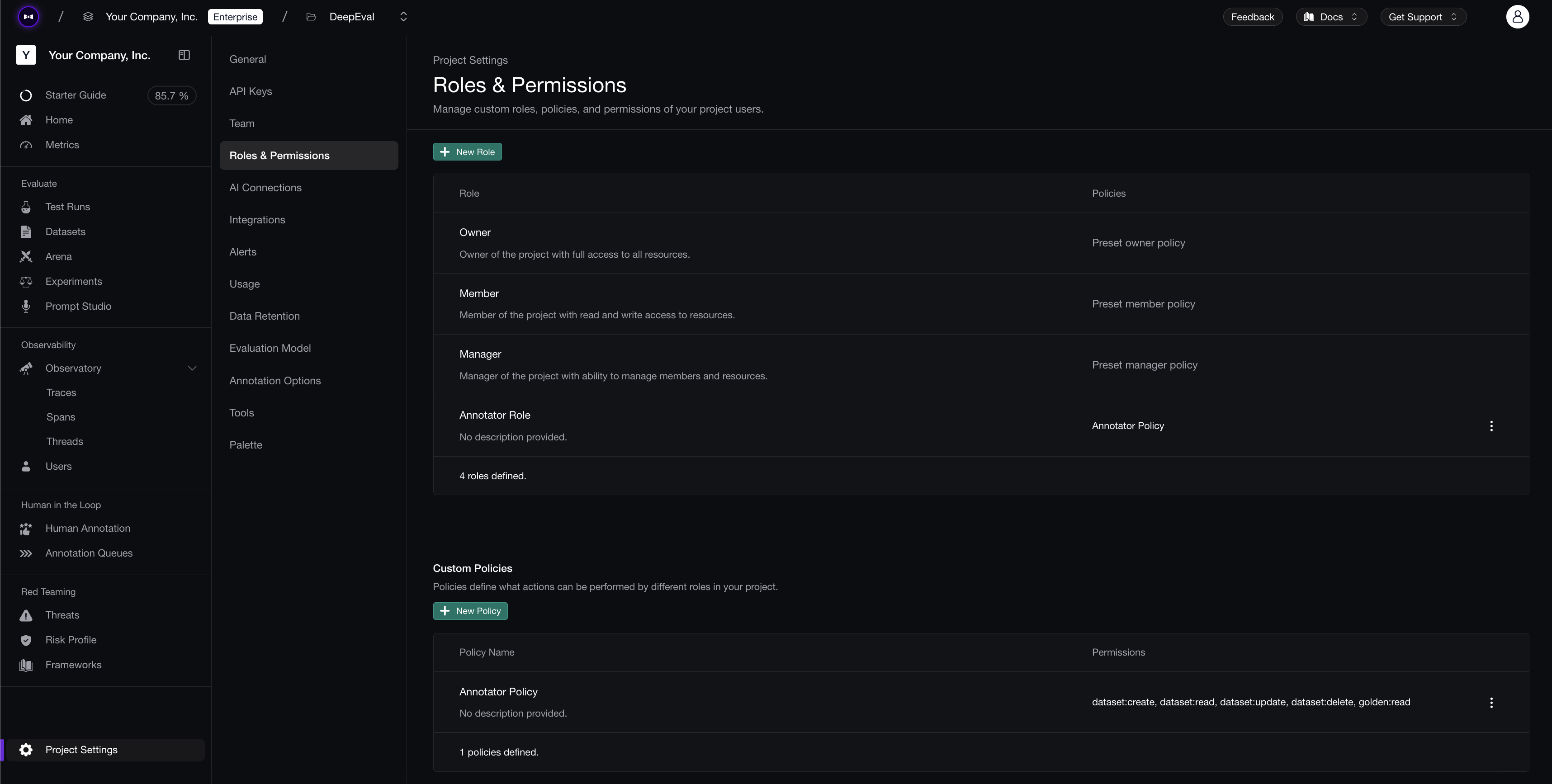Open Experiments in the sidebar
The width and height of the screenshot is (1552, 784).
(x=74, y=281)
